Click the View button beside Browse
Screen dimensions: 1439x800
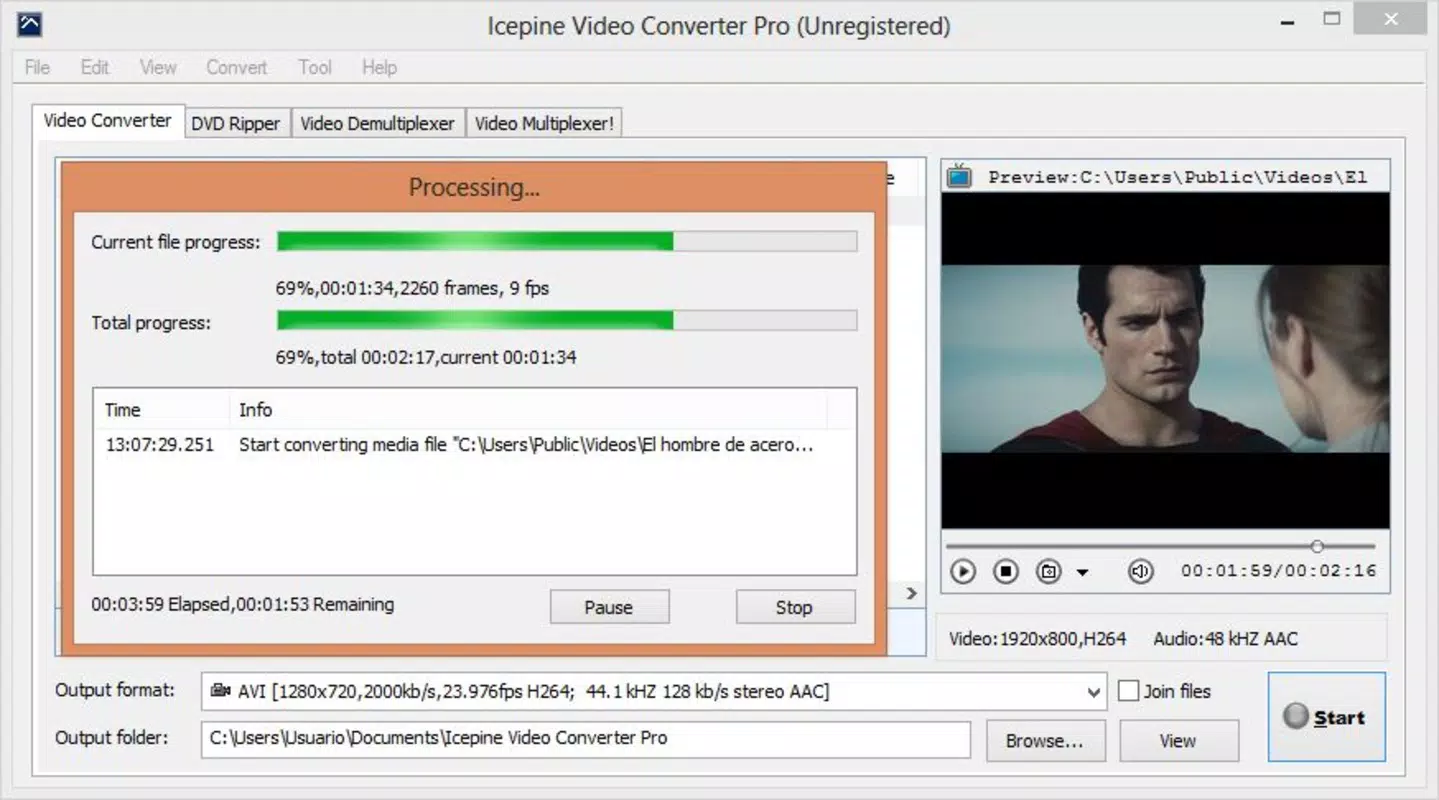1178,741
